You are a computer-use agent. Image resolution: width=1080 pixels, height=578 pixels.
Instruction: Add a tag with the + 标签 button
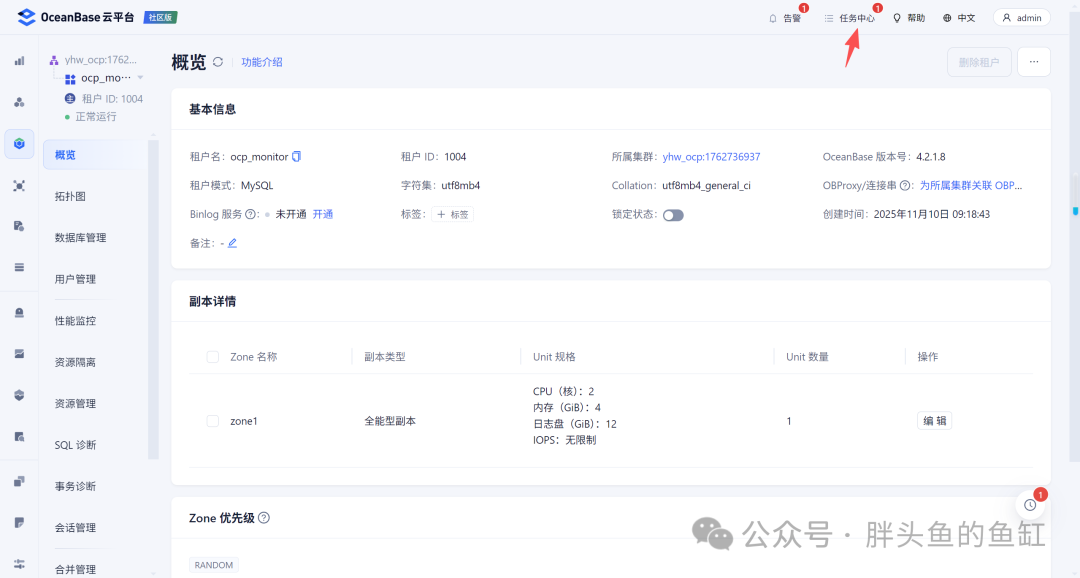[453, 214]
